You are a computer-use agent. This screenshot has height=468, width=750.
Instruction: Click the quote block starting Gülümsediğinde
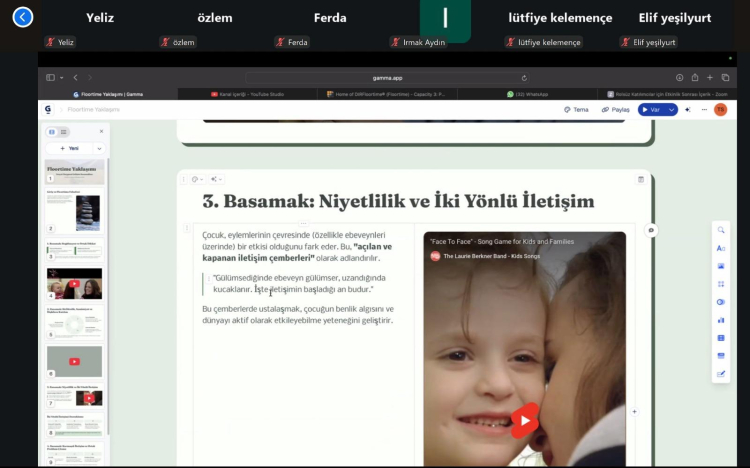[299, 284]
